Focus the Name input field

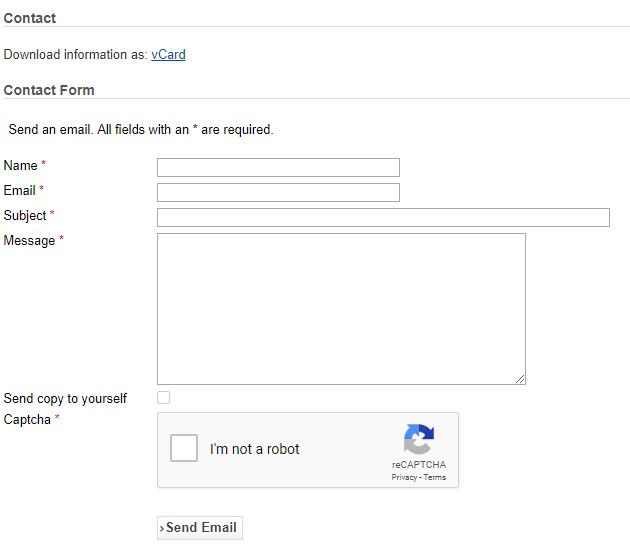pos(278,168)
